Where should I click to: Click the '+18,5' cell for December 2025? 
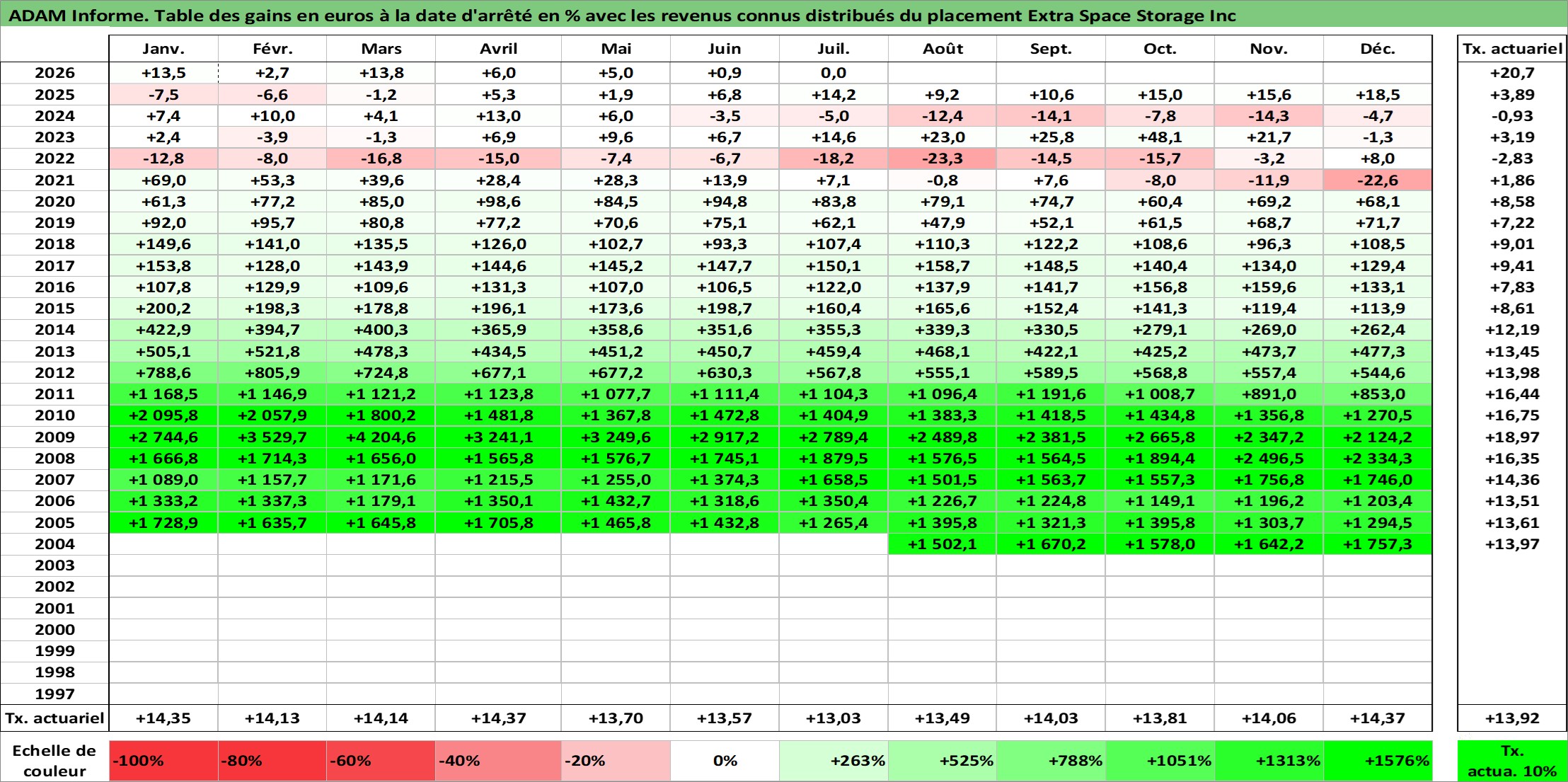tap(1378, 95)
